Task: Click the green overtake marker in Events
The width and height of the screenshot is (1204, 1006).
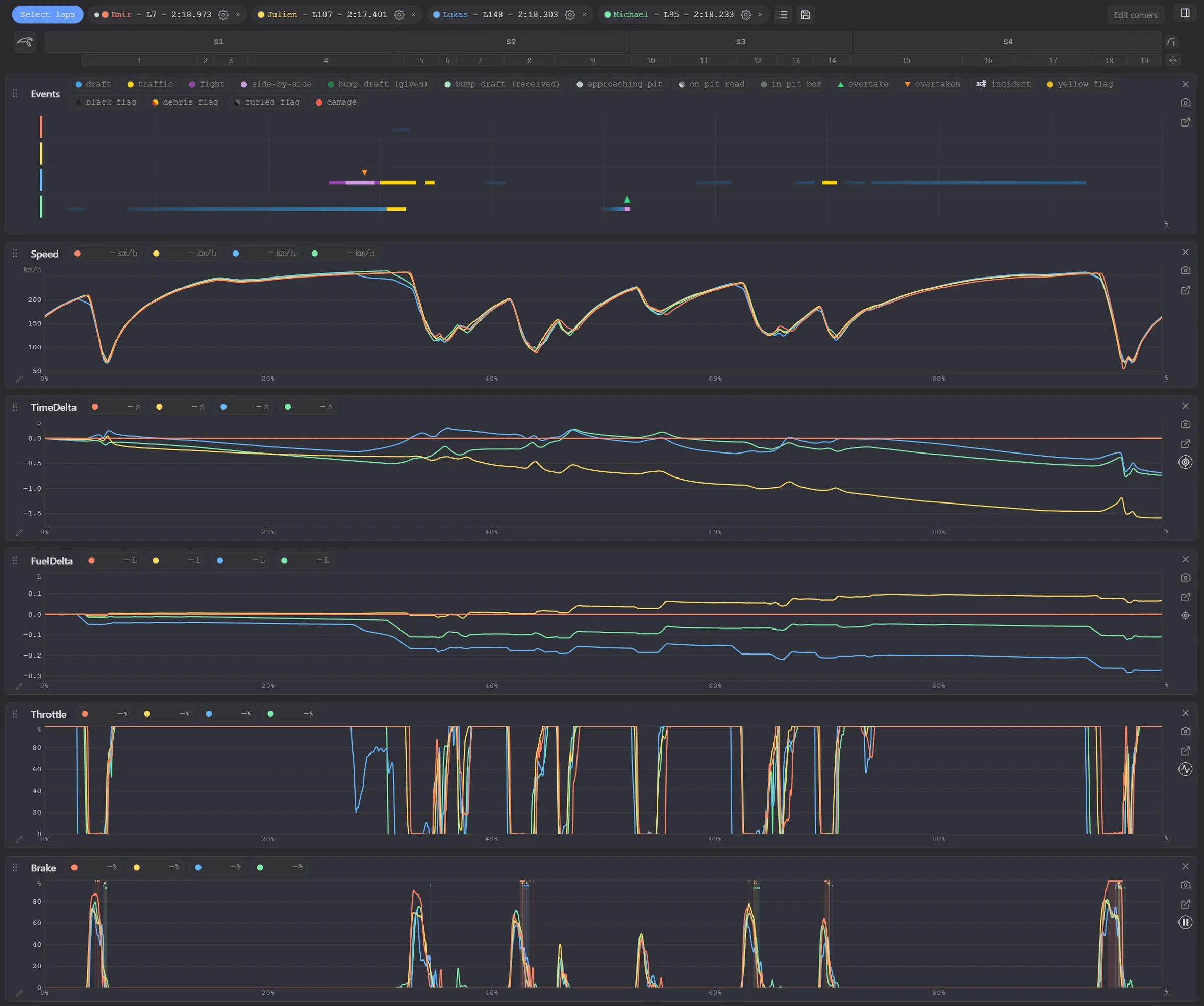Action: (627, 199)
